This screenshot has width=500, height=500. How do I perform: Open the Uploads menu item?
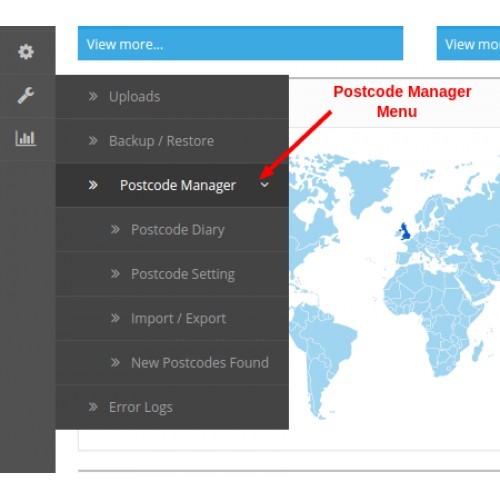click(172, 97)
